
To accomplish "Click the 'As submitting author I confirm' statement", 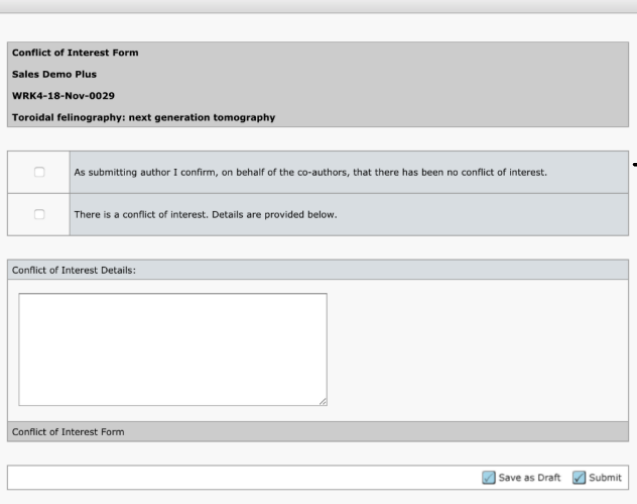I will 310,172.
